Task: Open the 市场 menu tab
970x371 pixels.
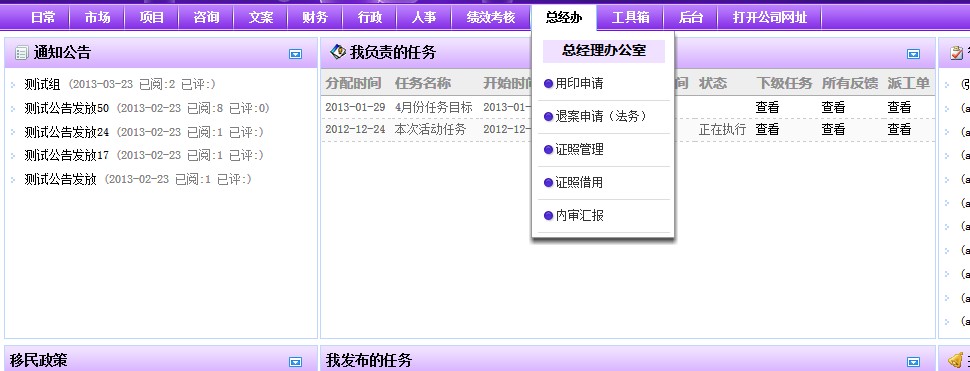Action: [x=97, y=18]
